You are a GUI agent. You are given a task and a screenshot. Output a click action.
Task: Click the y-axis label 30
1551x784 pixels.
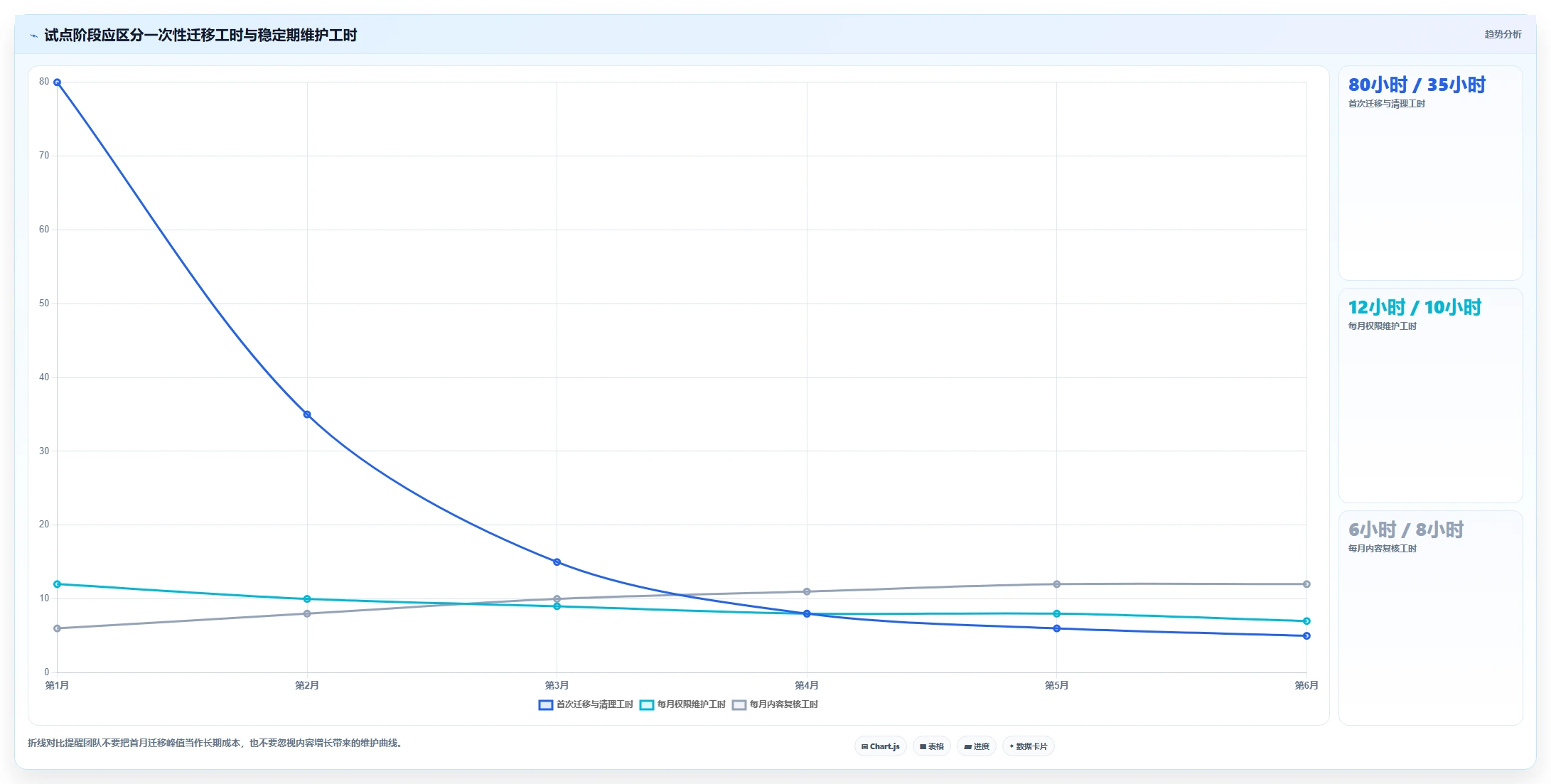click(44, 451)
